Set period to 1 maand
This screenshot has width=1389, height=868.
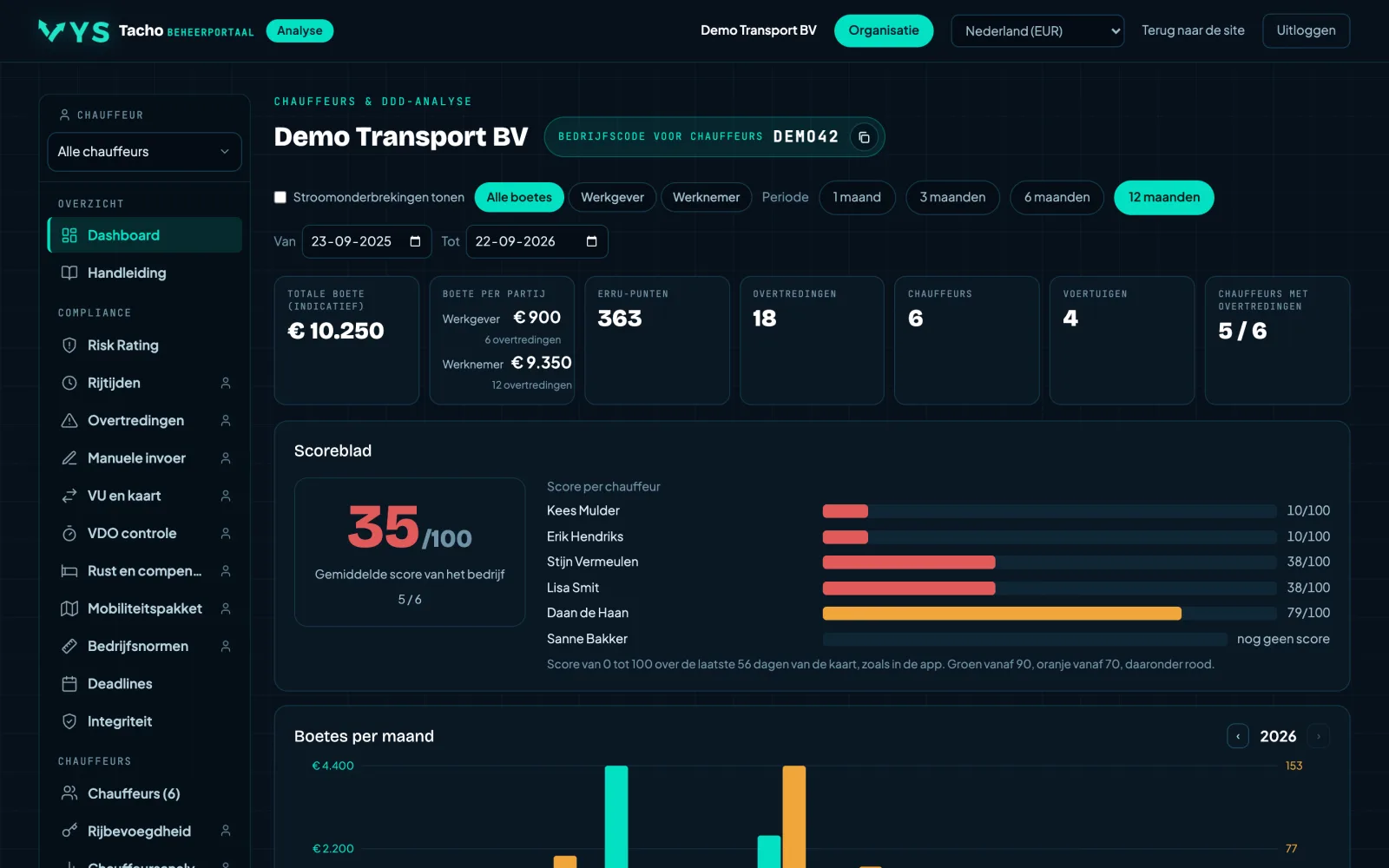(x=857, y=197)
